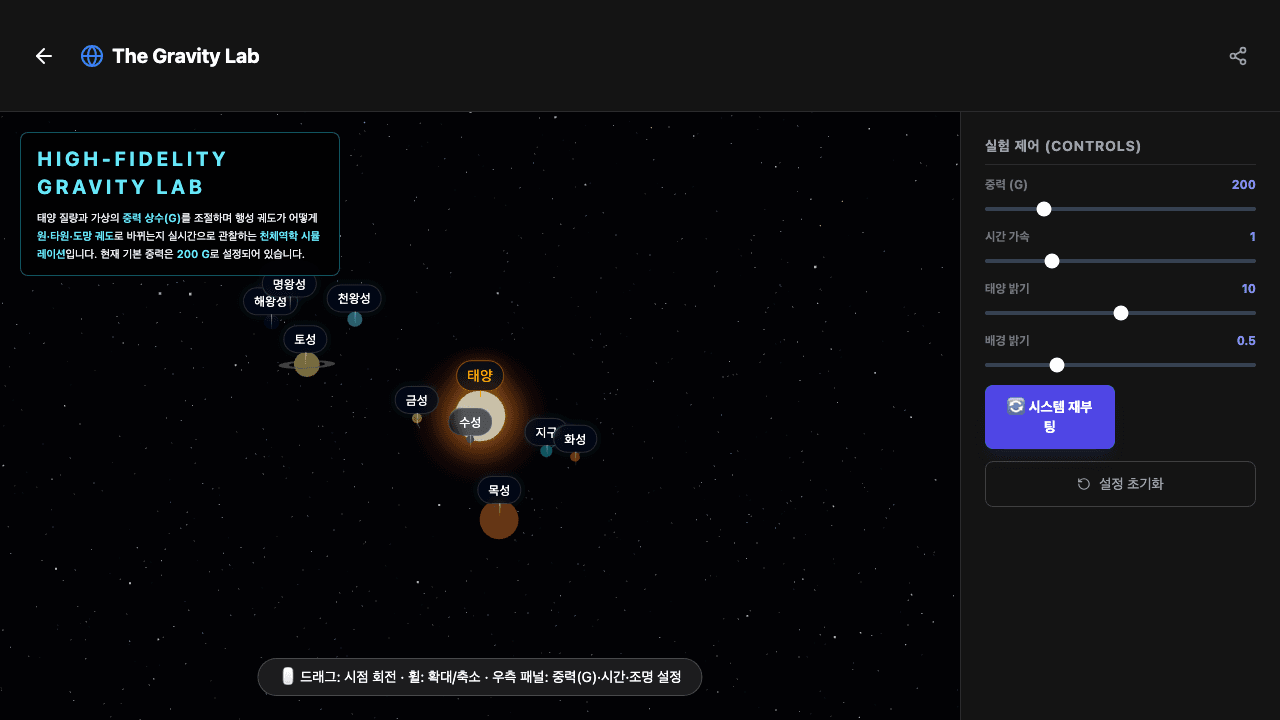Click the 시간 가속 slider handle
1280x720 pixels.
click(x=1052, y=261)
